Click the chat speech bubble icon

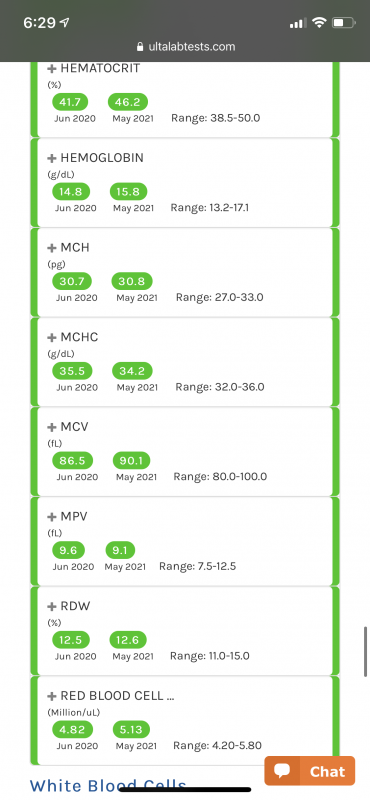pyautogui.click(x=282, y=771)
